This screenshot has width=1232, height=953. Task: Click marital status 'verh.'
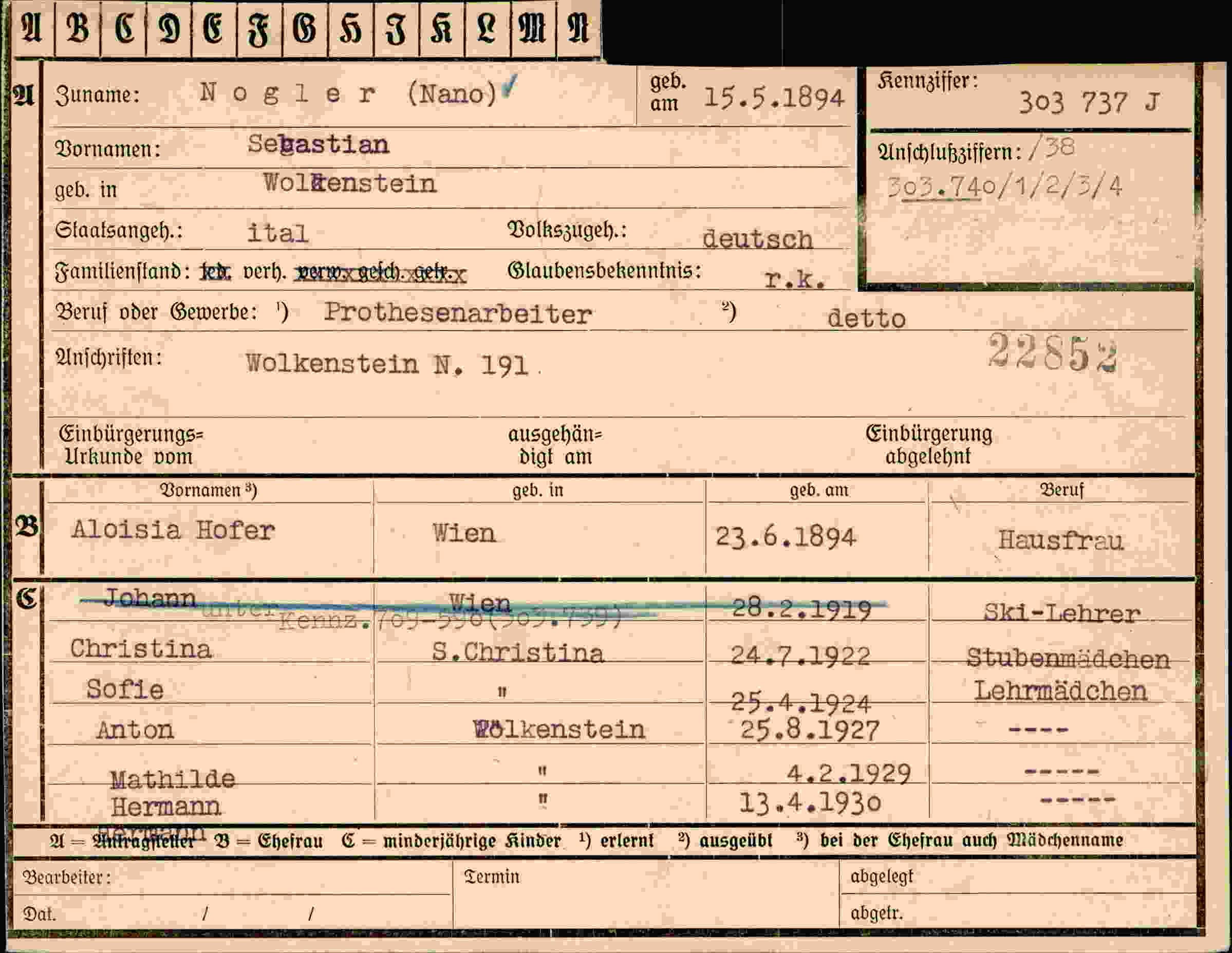pyautogui.click(x=265, y=272)
